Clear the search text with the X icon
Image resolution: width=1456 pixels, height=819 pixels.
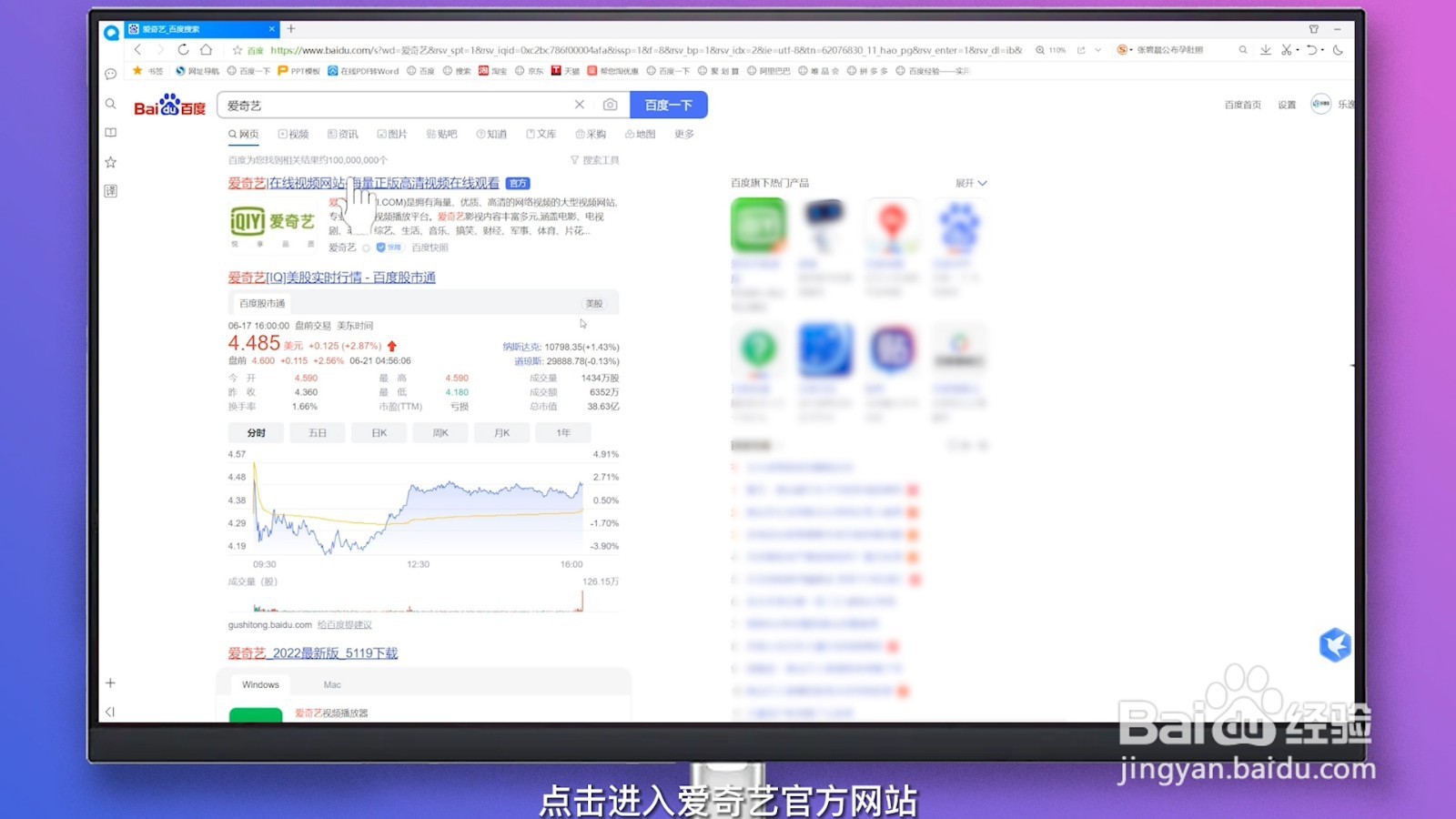[x=579, y=105]
